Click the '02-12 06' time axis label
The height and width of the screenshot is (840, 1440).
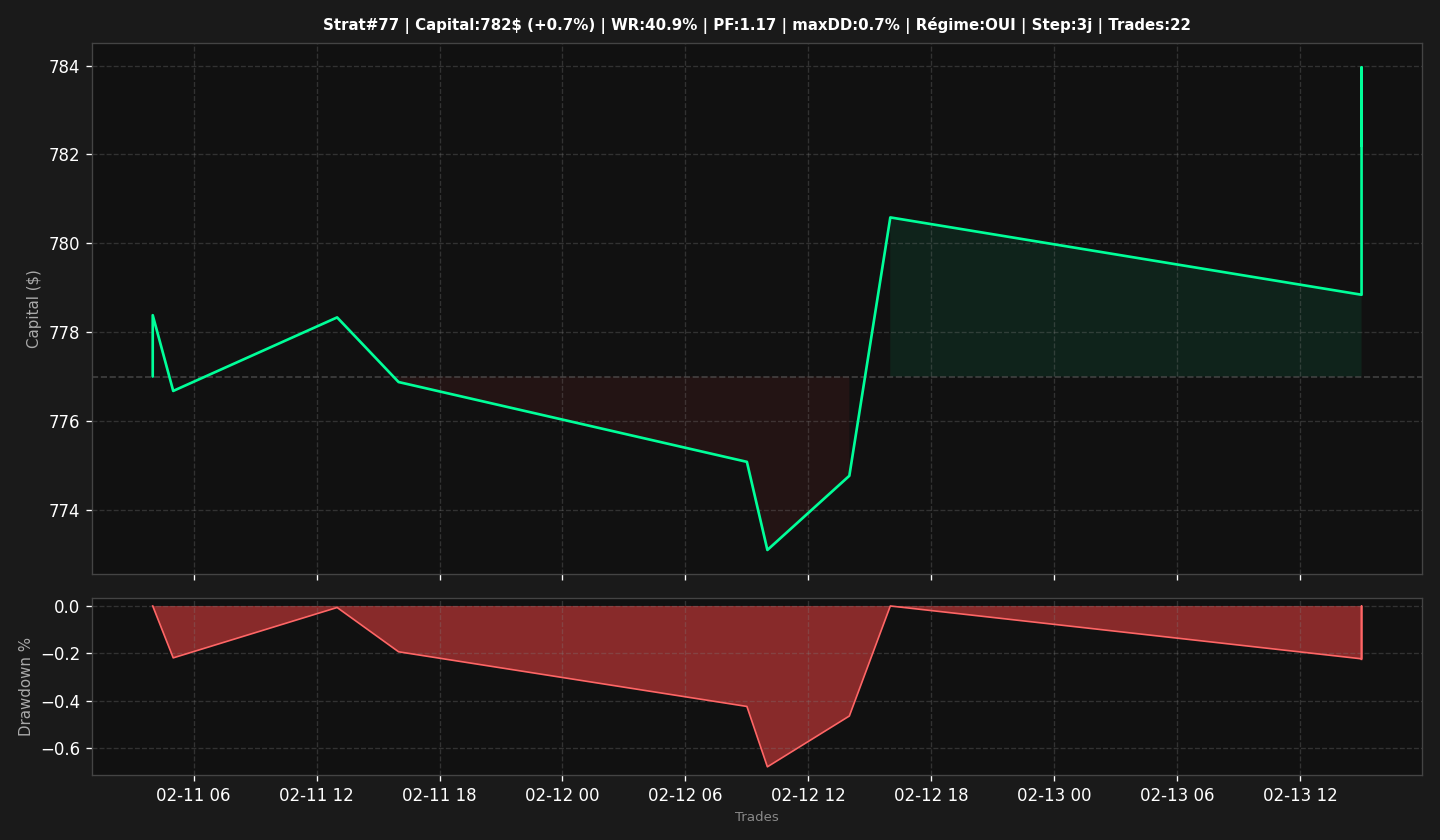[685, 795]
